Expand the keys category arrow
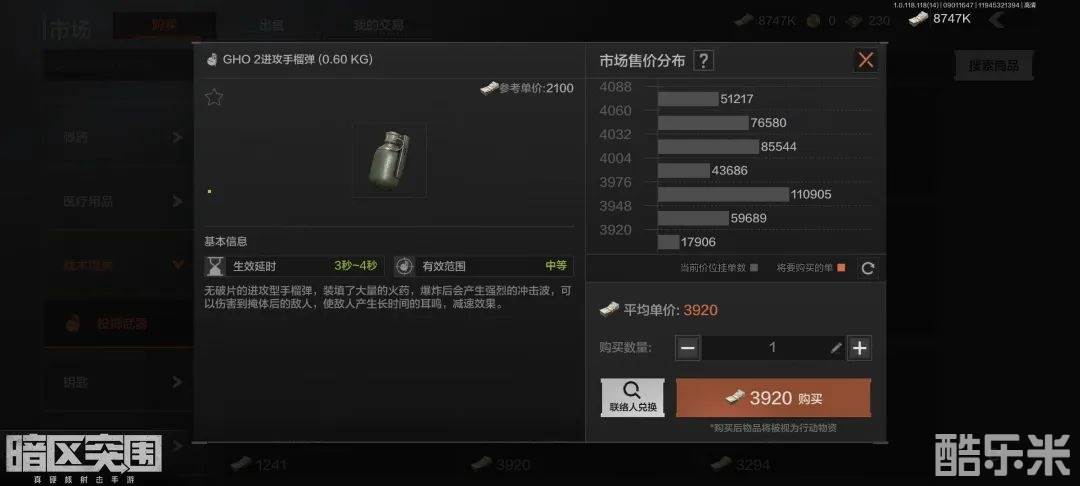This screenshot has width=1080, height=486. point(177,382)
